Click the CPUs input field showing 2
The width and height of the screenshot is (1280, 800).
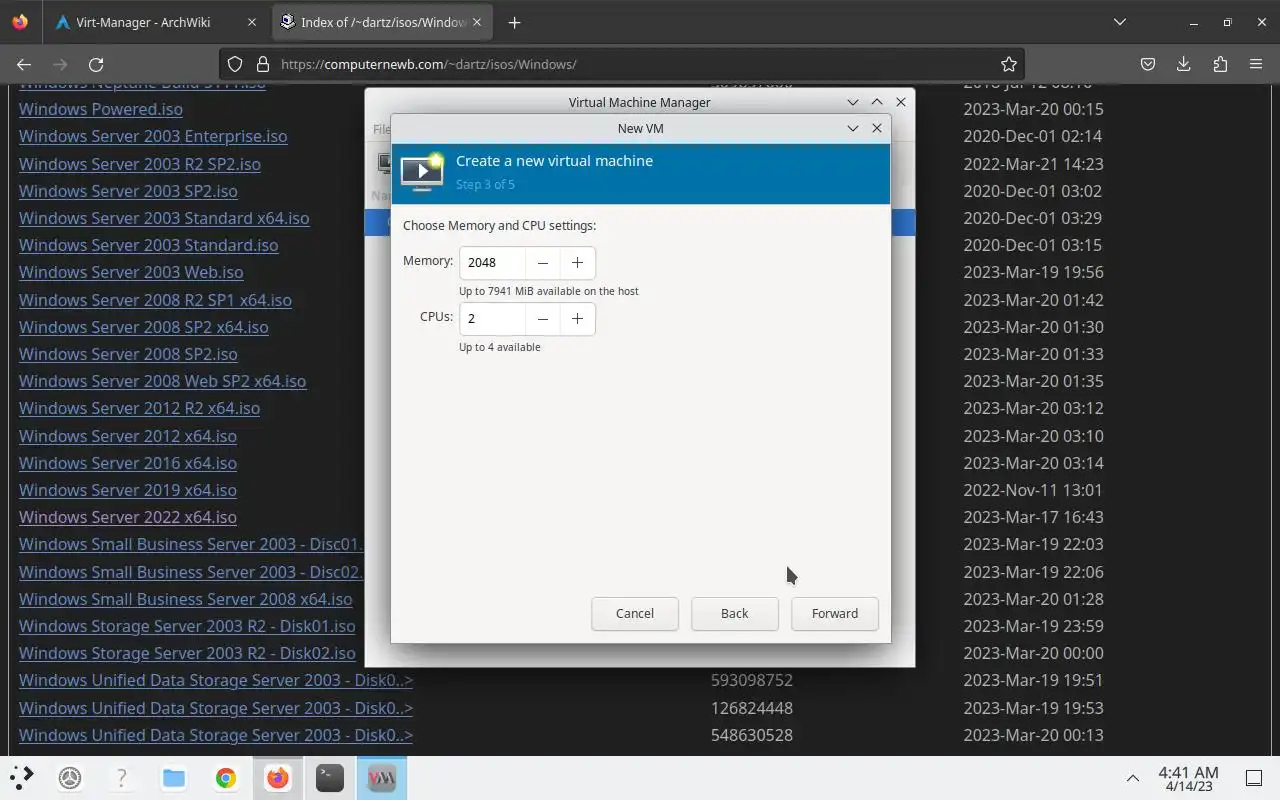[493, 319]
